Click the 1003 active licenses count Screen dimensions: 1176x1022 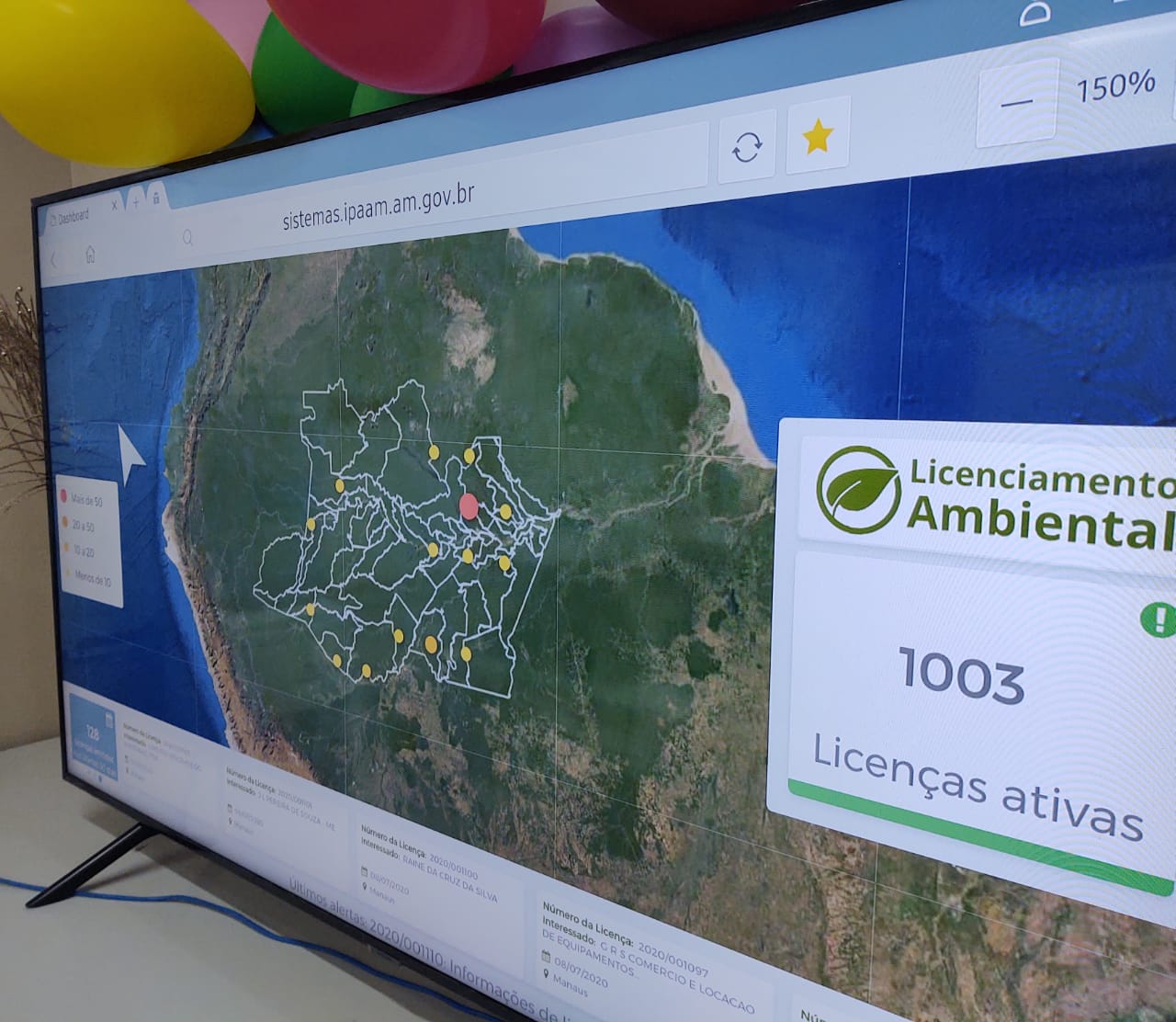coord(960,676)
